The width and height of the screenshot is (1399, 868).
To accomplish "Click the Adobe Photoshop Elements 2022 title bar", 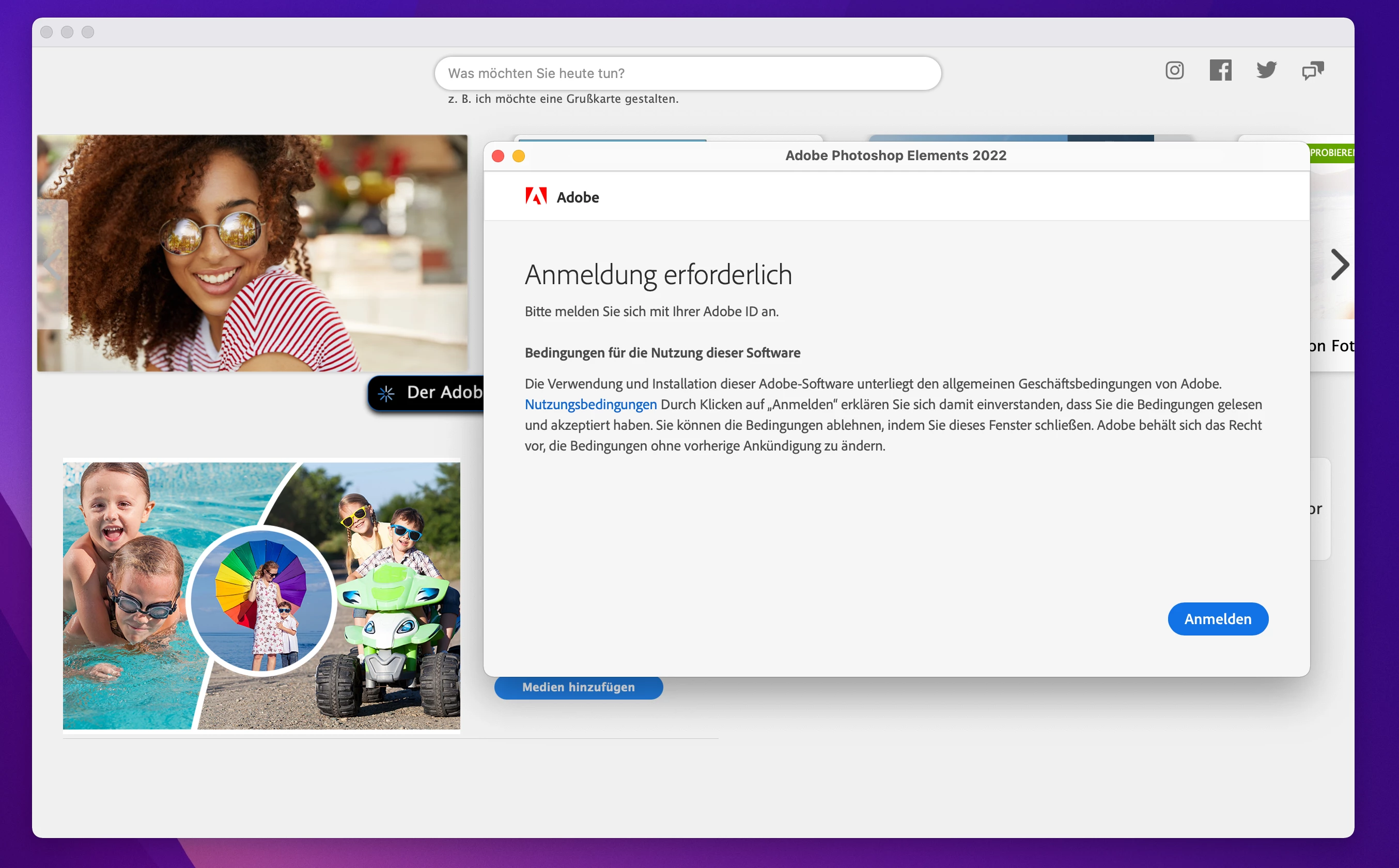I will click(x=895, y=156).
